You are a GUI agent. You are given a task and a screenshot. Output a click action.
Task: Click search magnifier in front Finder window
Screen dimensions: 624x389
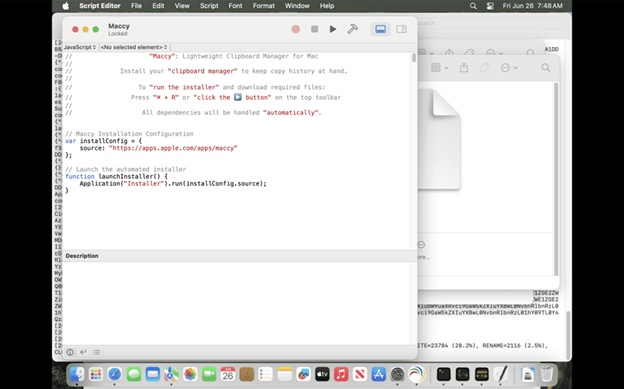pyautogui.click(x=546, y=68)
